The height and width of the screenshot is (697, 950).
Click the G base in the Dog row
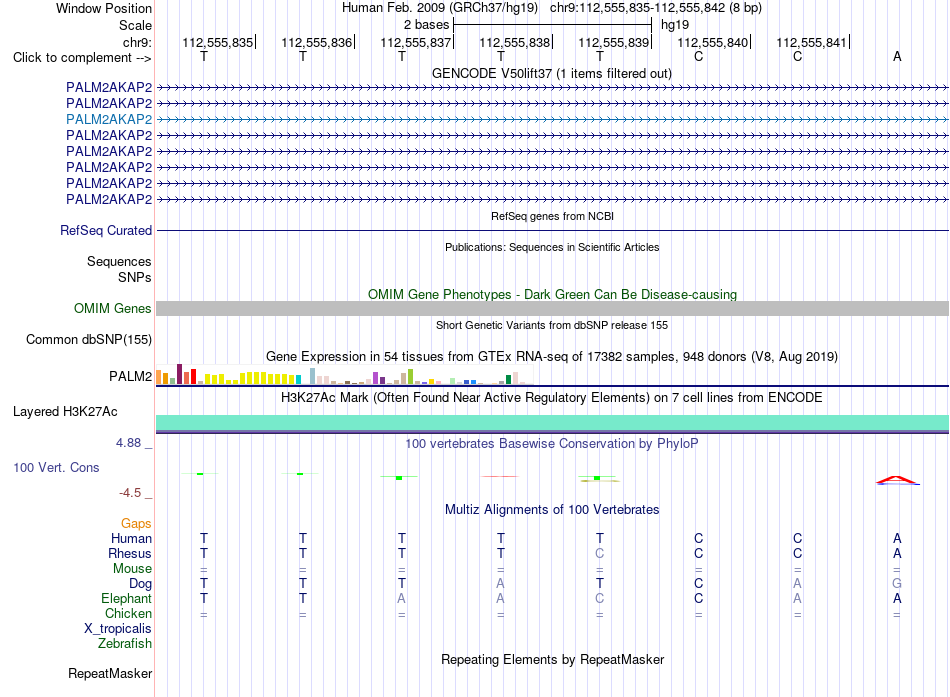click(x=897, y=583)
